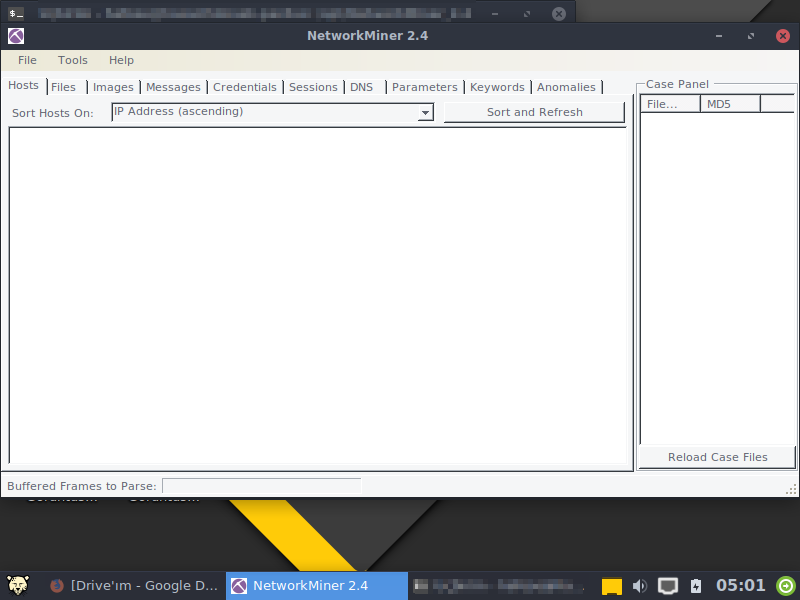The height and width of the screenshot is (600, 800).
Task: Maximize the NetworkMiner window
Action: click(751, 36)
